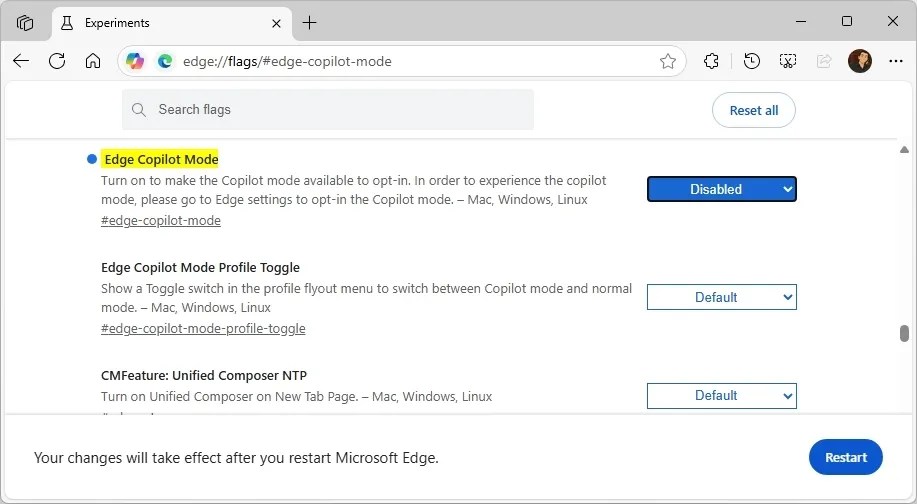Add this page to favorites star
Viewport: 917px width, 504px height.
[x=668, y=61]
